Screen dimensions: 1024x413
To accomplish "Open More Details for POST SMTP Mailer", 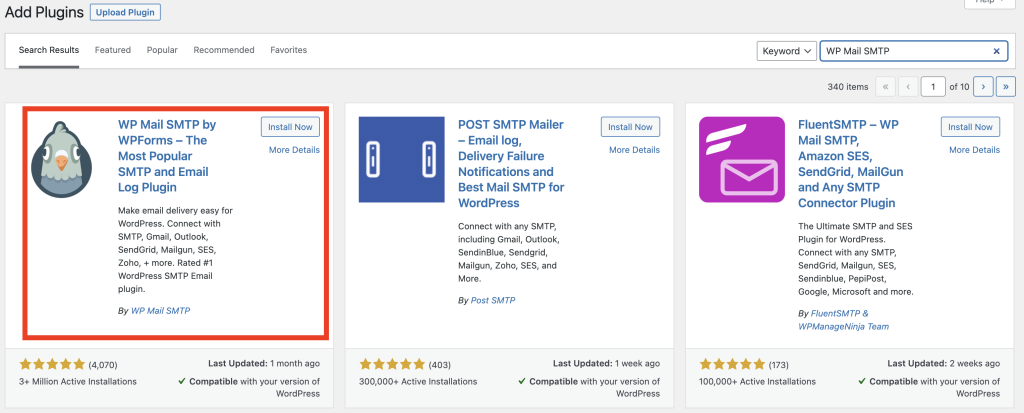I will pyautogui.click(x=635, y=150).
